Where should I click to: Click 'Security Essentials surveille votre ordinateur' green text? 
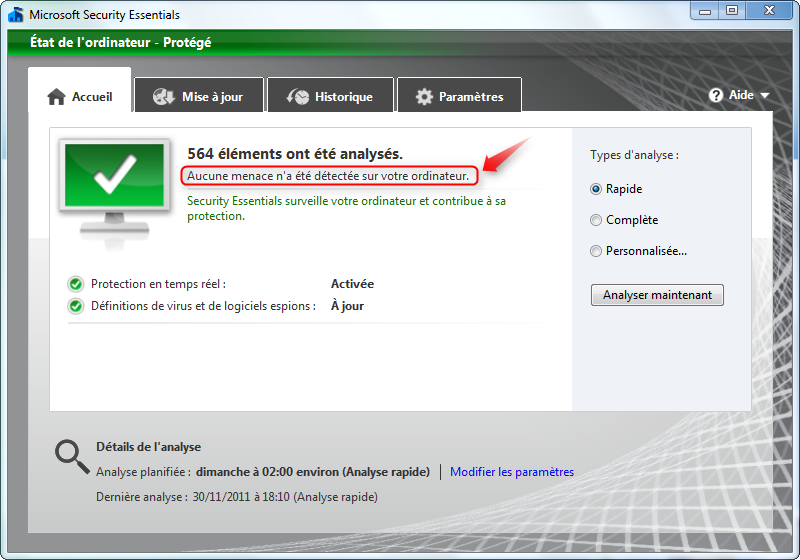(346, 208)
